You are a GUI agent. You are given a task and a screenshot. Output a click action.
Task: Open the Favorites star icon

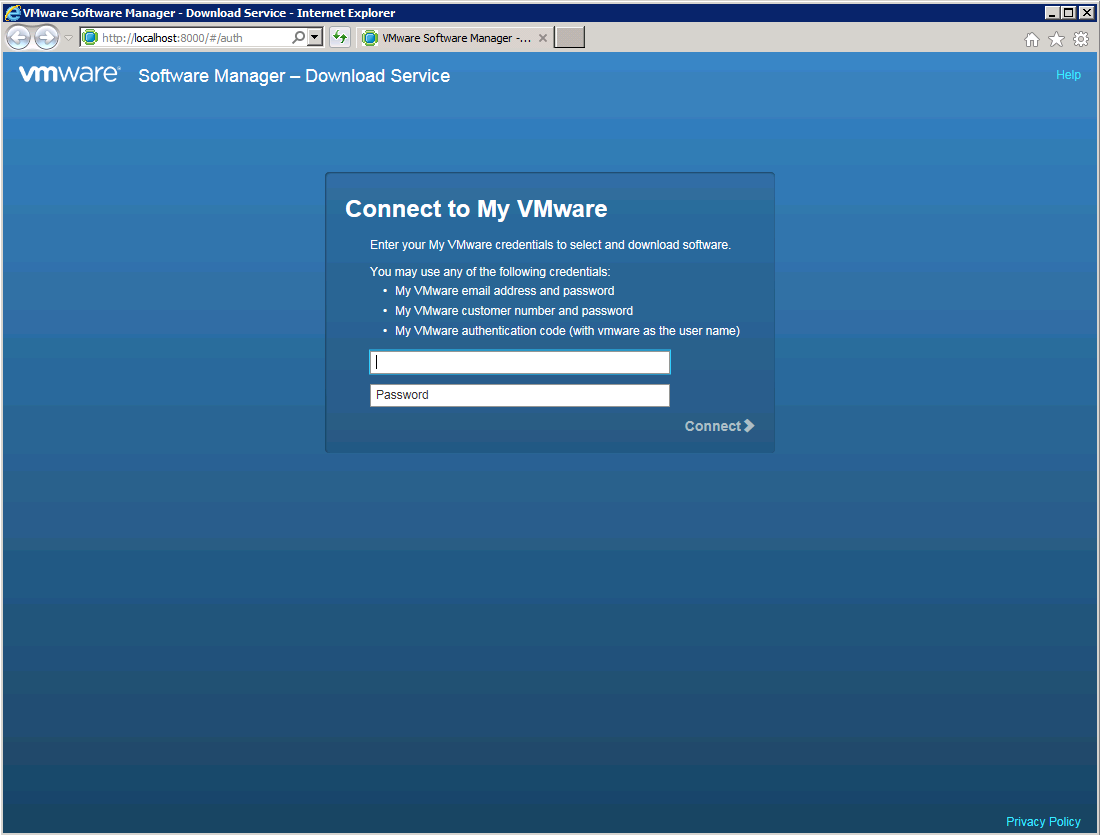1056,39
